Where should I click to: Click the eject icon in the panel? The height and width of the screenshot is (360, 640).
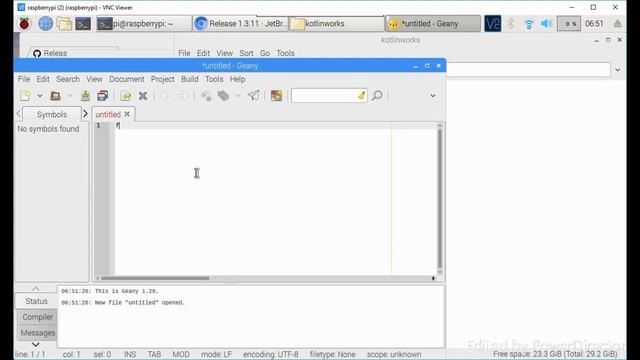[x=618, y=24]
